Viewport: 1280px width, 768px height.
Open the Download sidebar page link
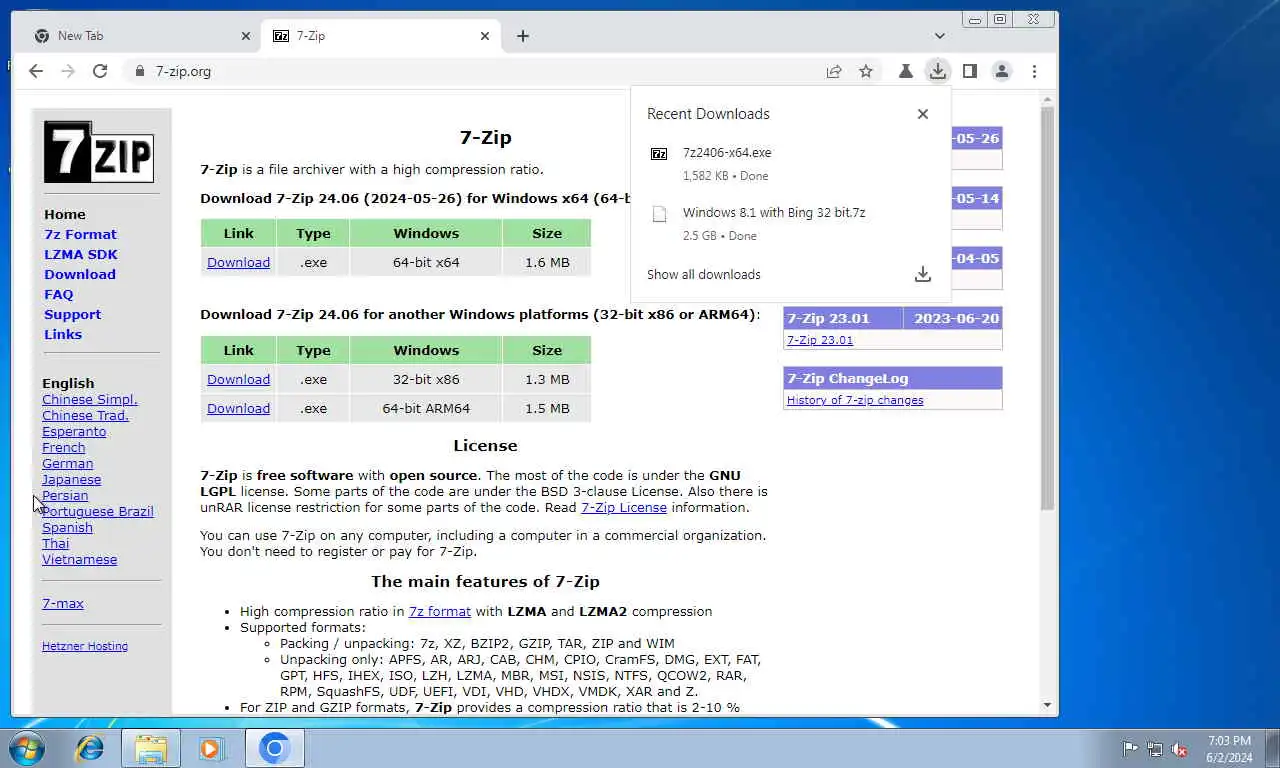coord(80,275)
